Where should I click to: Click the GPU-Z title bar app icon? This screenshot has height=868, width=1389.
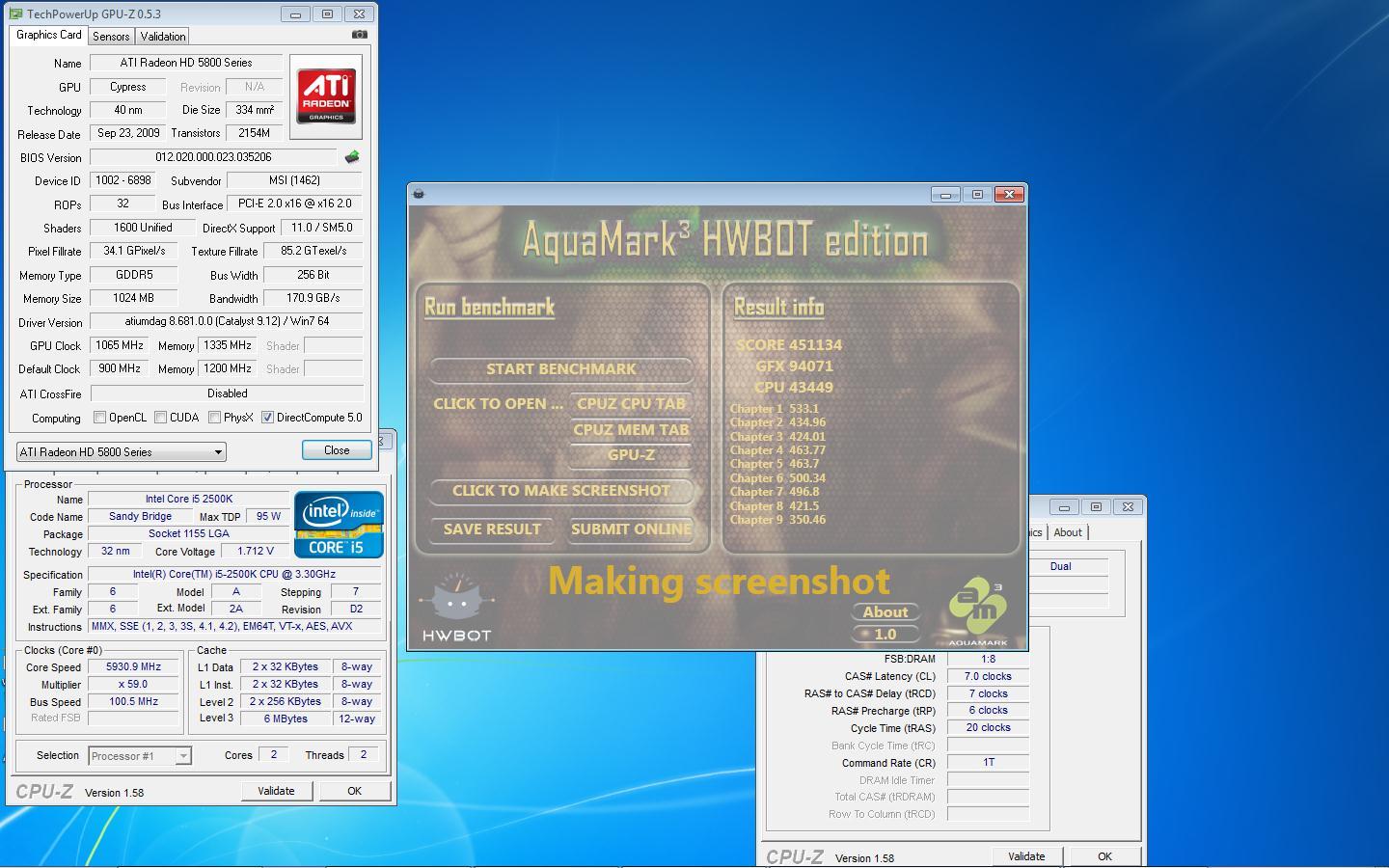(x=14, y=14)
